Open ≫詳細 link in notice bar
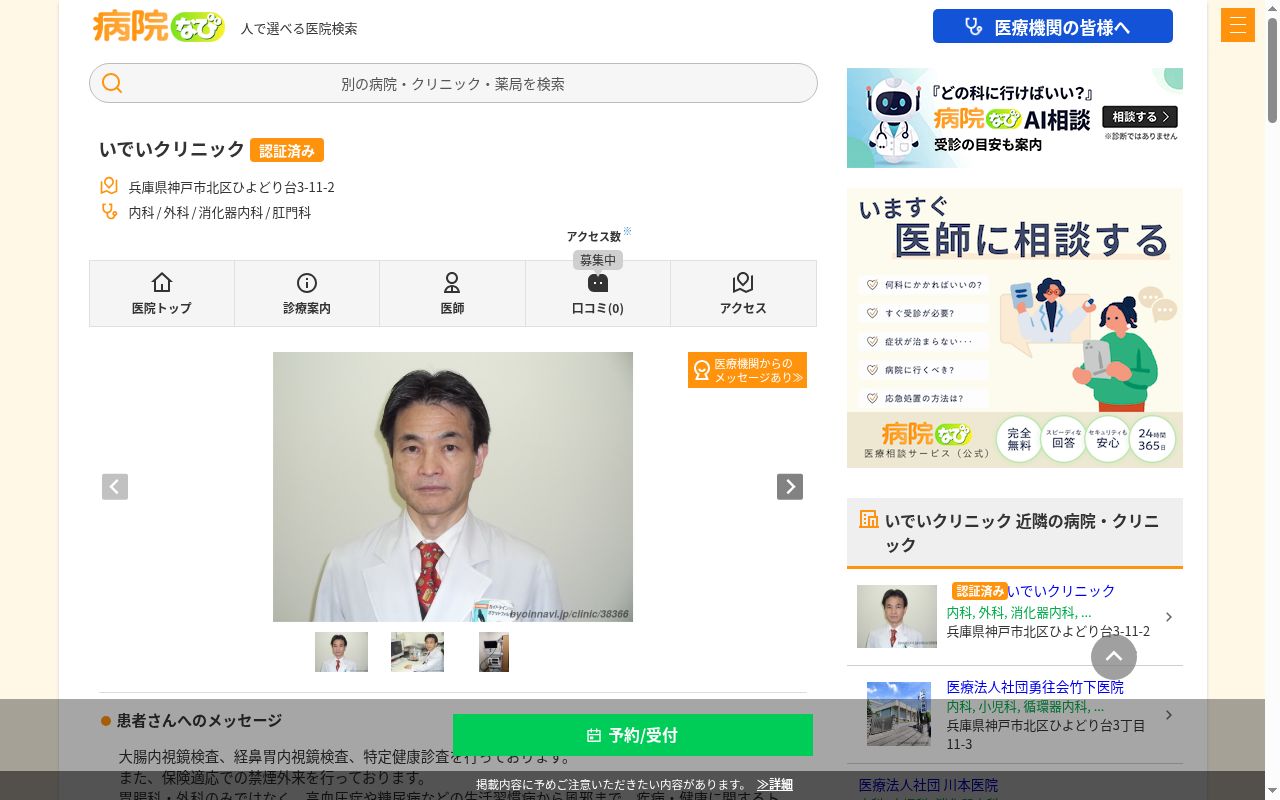Viewport: 1280px width, 800px height. pyautogui.click(x=775, y=785)
